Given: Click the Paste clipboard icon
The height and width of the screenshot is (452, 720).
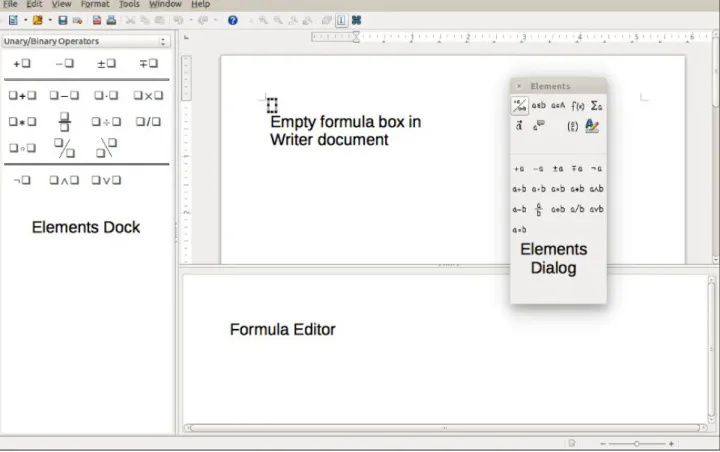Looking at the screenshot, I should (x=159, y=20).
